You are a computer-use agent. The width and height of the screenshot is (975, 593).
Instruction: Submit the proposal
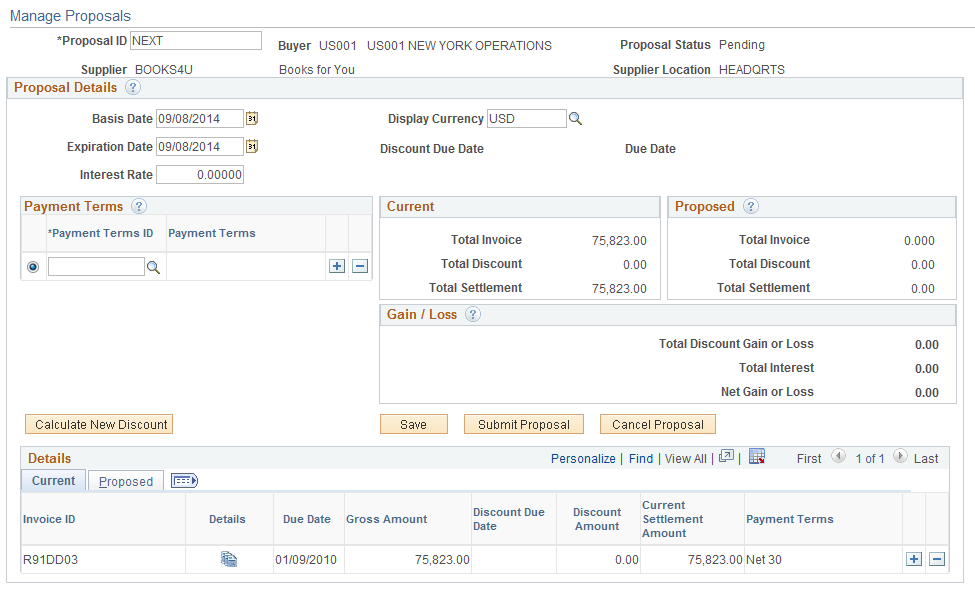523,424
